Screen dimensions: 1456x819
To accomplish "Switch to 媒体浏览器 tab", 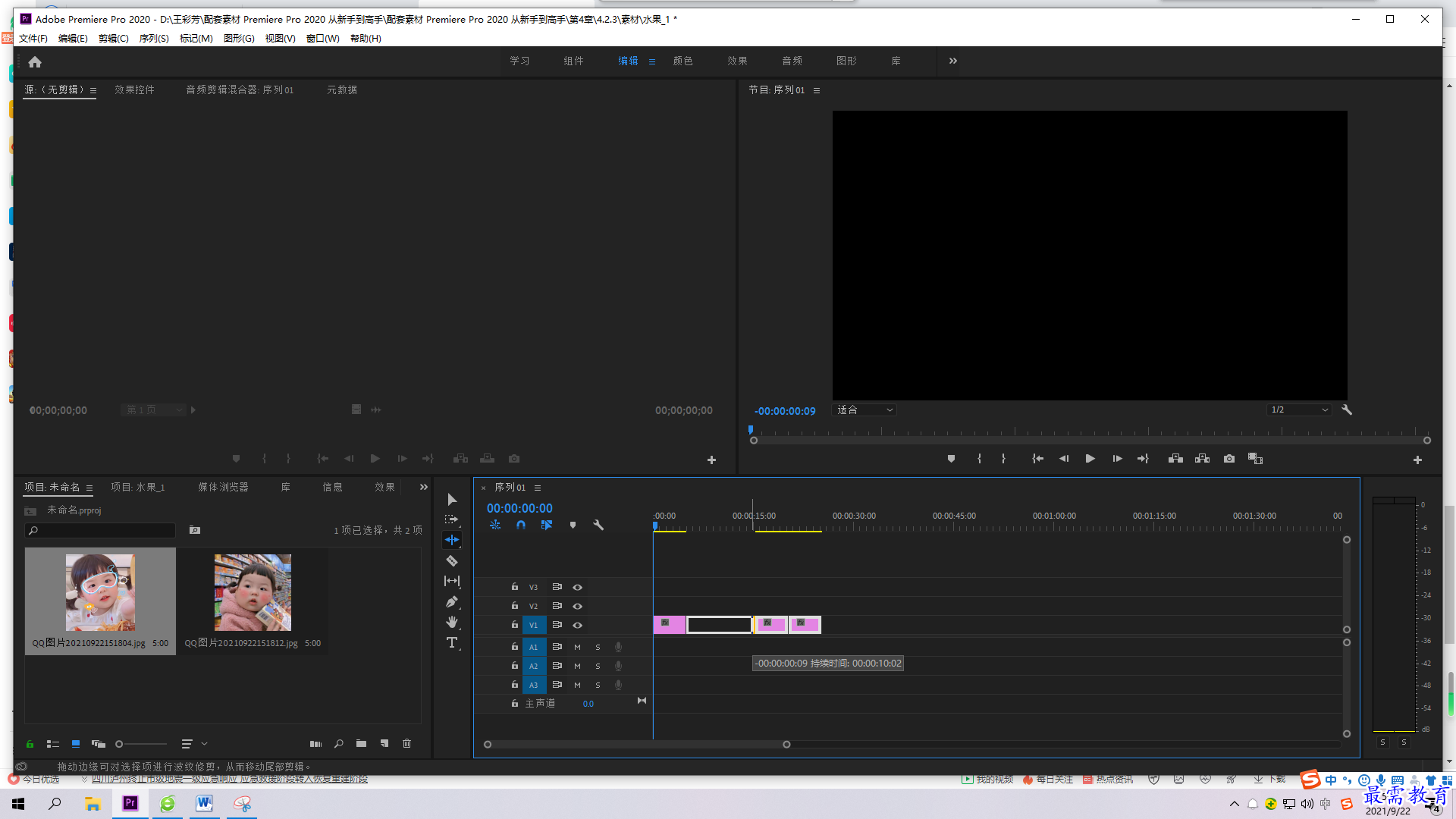I will (x=224, y=488).
